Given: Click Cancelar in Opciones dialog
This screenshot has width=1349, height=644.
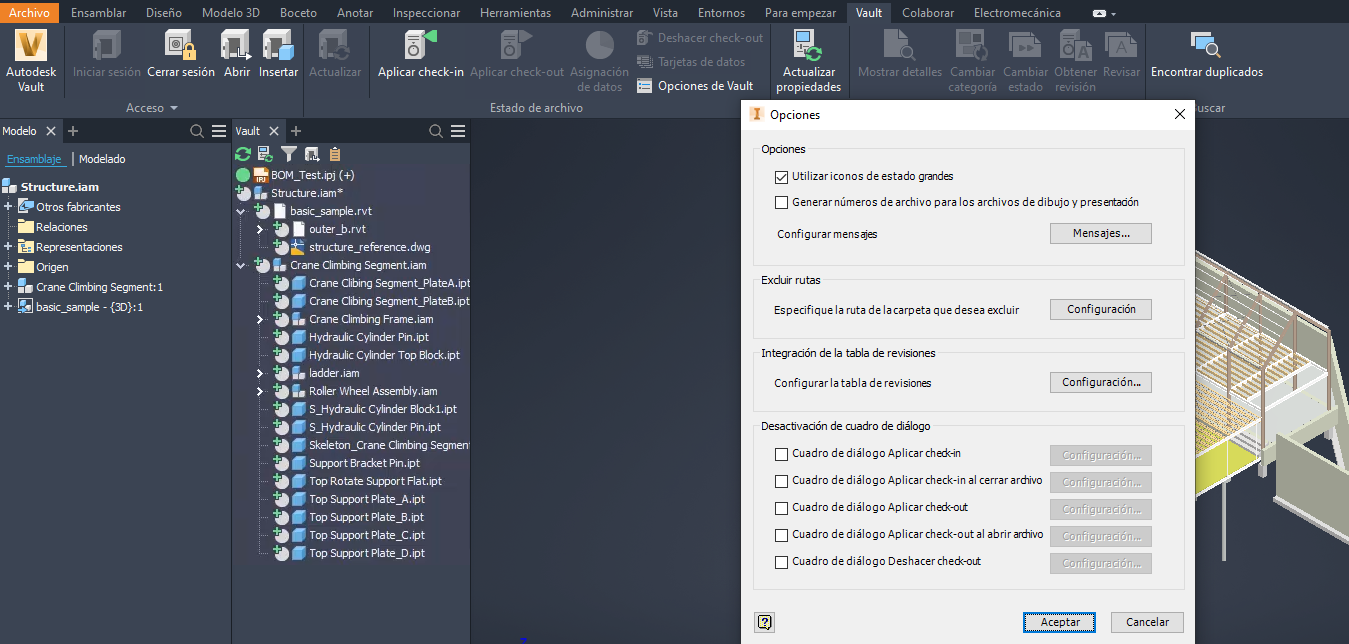Looking at the screenshot, I should point(1147,622).
